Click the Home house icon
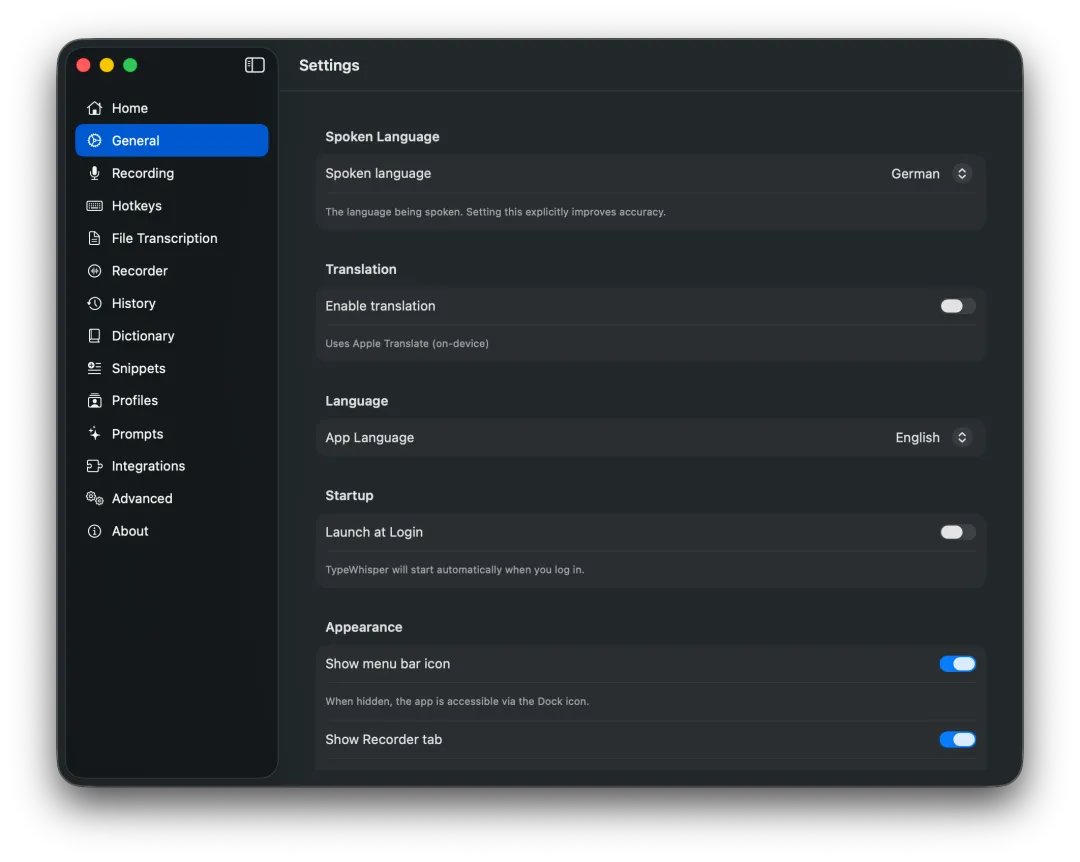Image resolution: width=1080 pixels, height=862 pixels. point(94,108)
